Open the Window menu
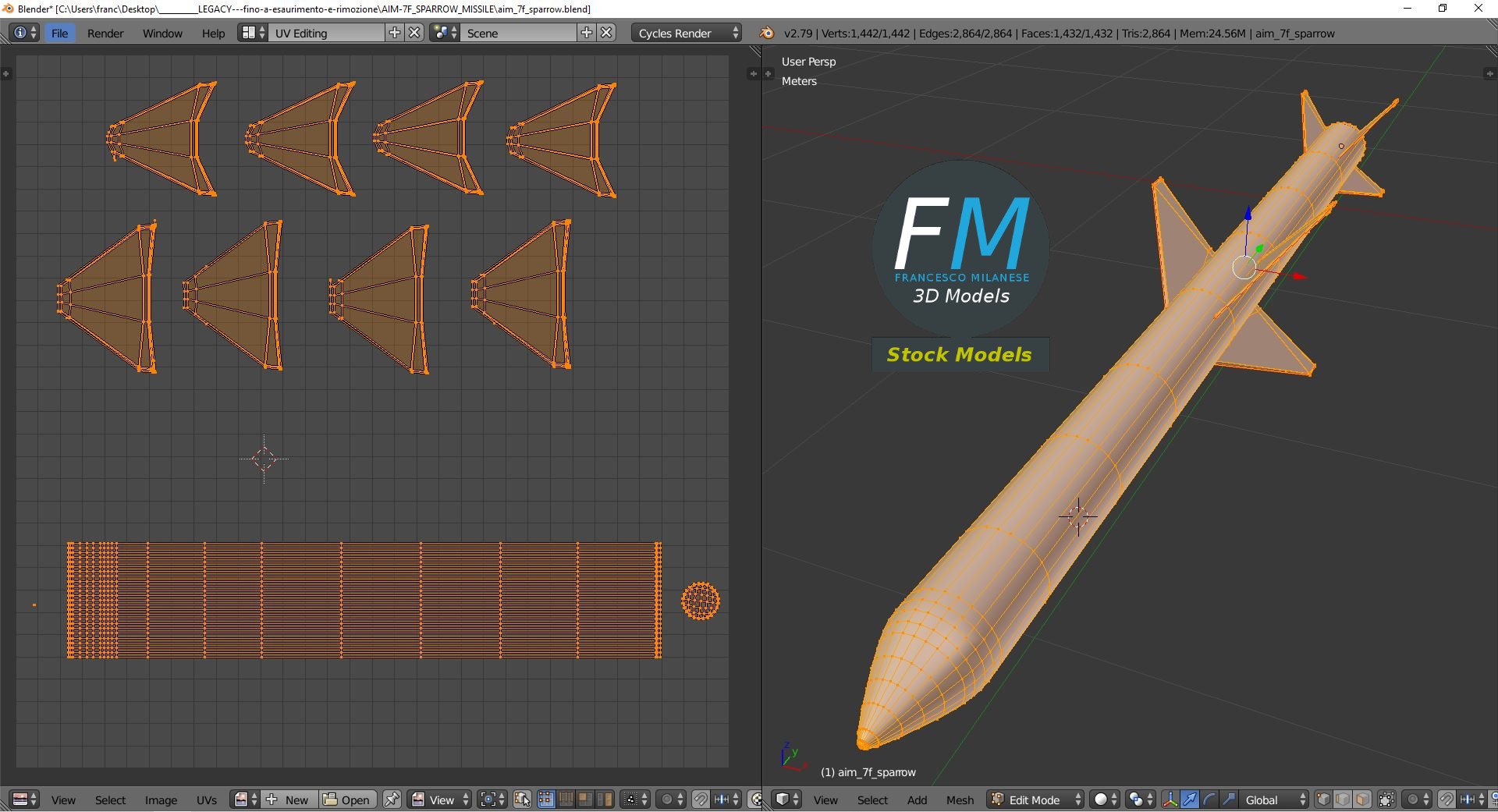 (x=162, y=33)
